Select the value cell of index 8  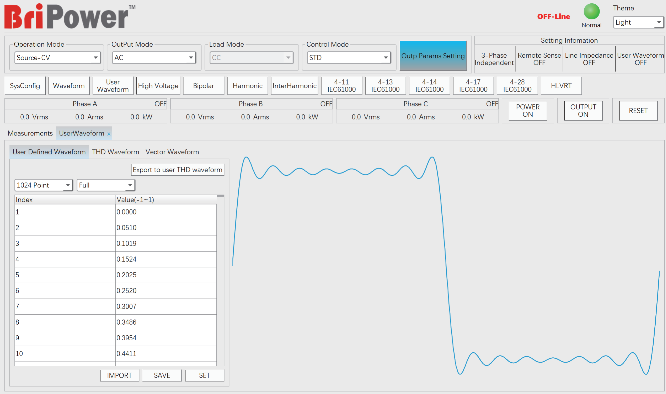tap(166, 322)
